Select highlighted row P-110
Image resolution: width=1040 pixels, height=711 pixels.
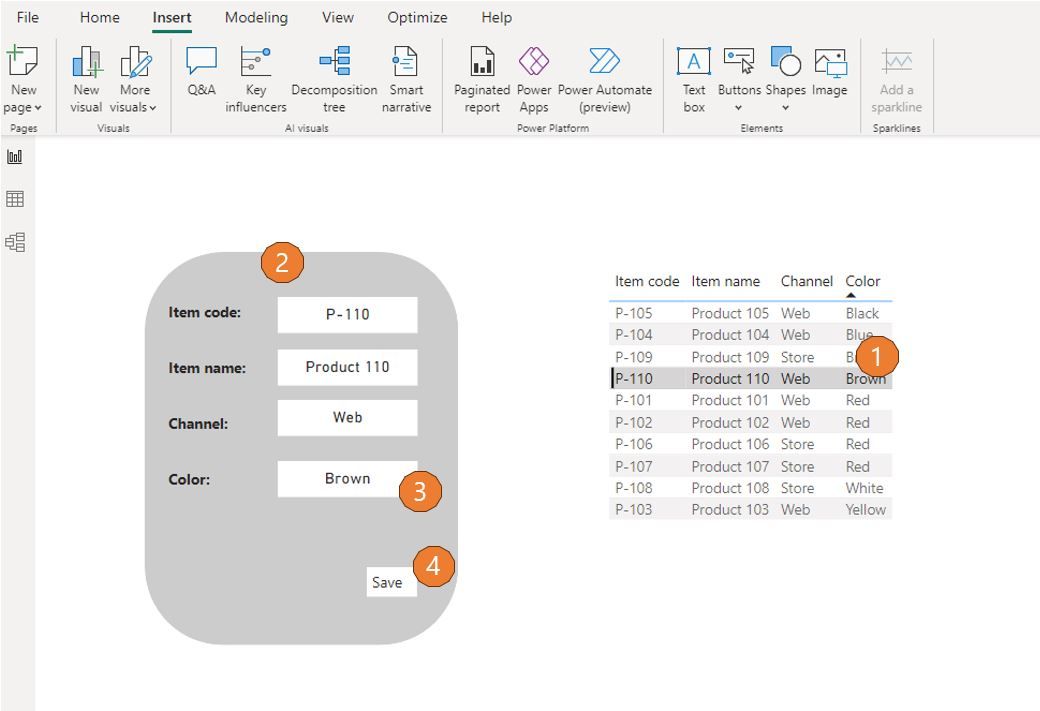(750, 379)
